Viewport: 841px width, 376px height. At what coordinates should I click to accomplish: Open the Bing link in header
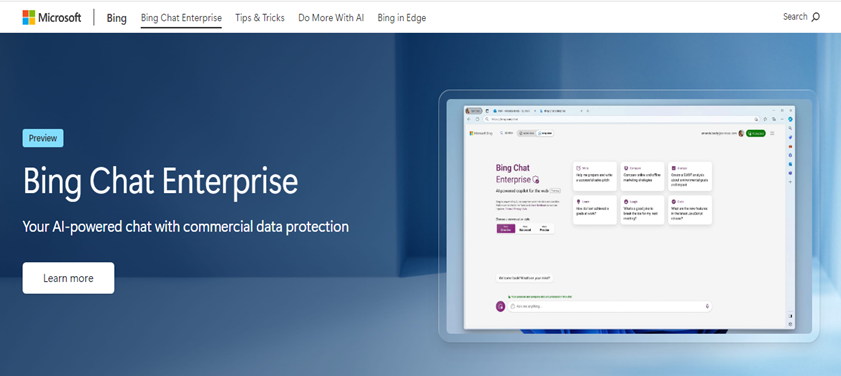tap(116, 18)
